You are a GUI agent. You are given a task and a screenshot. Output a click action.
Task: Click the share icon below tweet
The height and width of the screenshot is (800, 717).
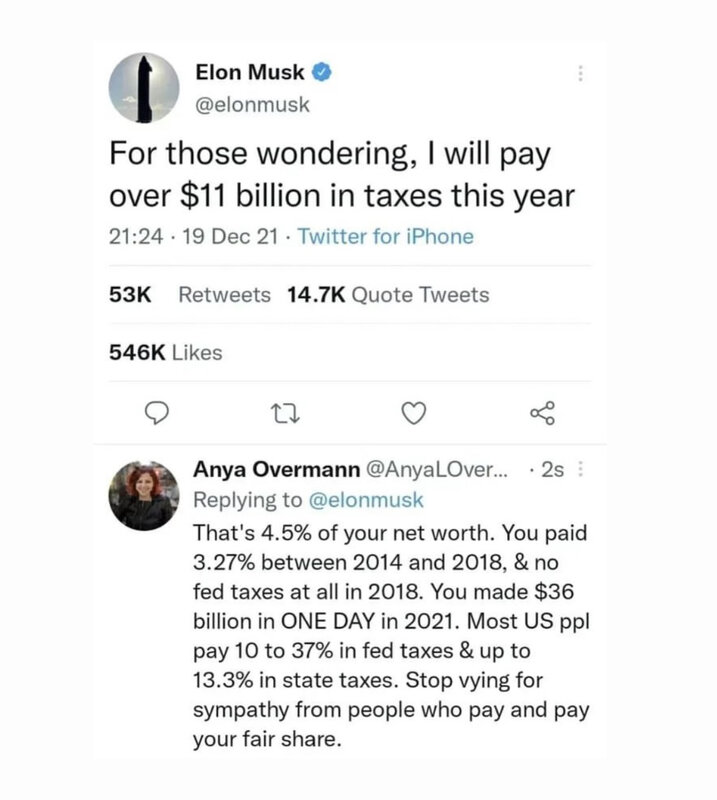point(540,413)
